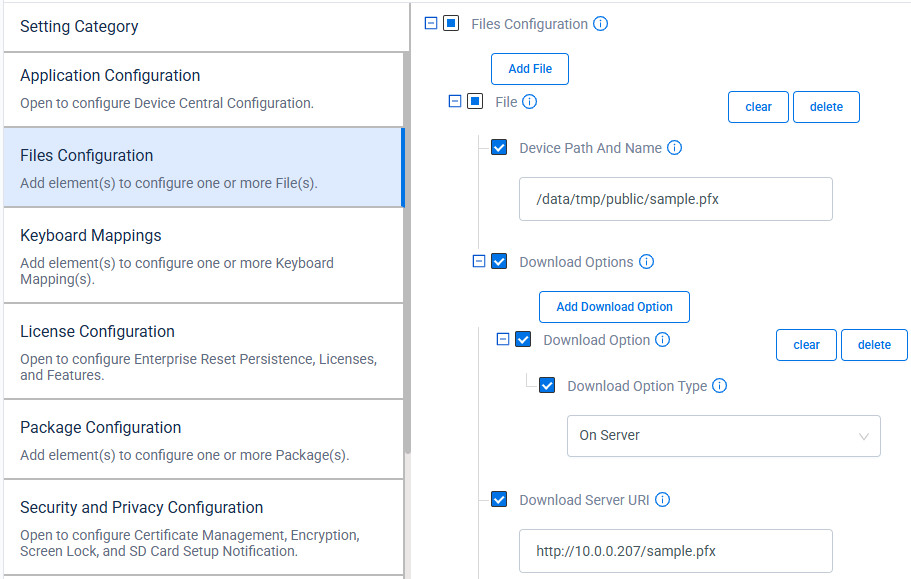Uncheck Download Server URI checkbox
The height and width of the screenshot is (579, 911).
pyautogui.click(x=499, y=499)
